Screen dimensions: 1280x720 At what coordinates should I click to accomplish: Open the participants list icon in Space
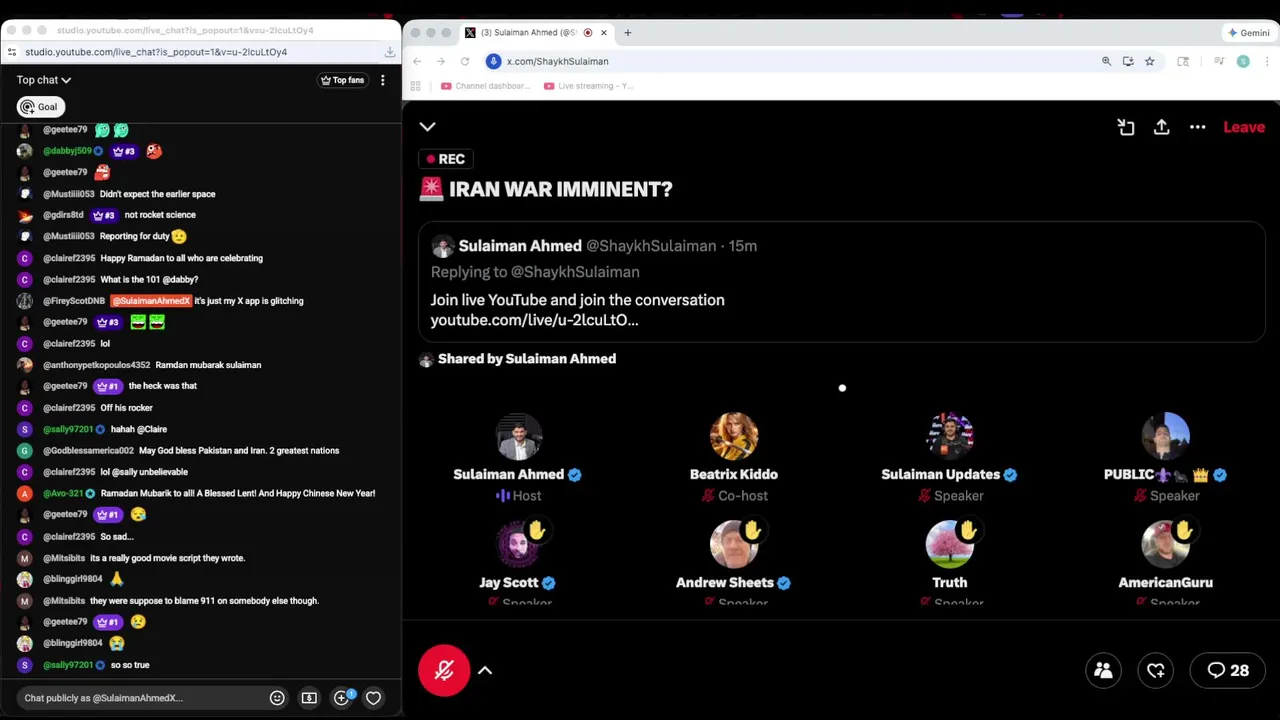[1104, 671]
